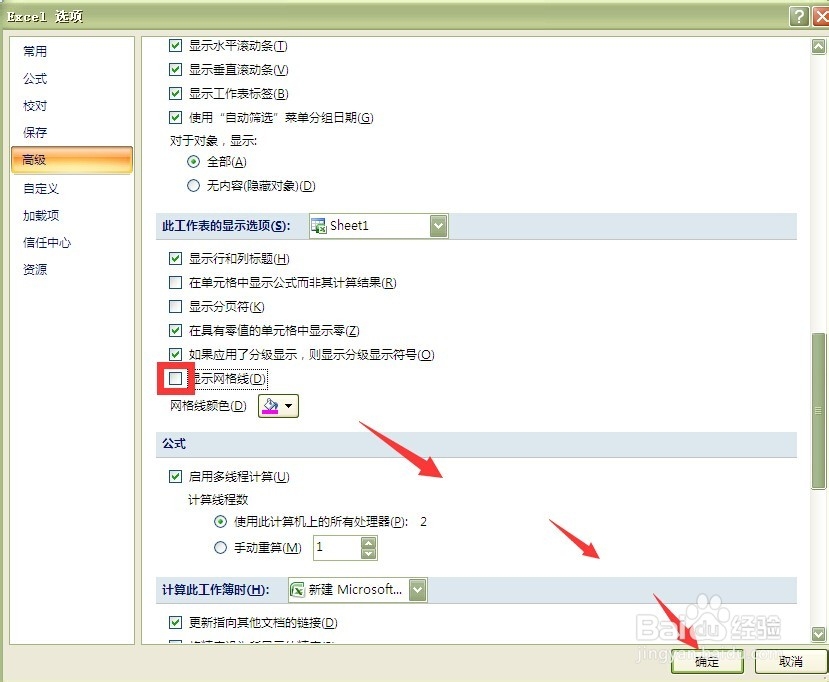
Task: Click the 对于对象，显示 label
Action: coord(213,141)
